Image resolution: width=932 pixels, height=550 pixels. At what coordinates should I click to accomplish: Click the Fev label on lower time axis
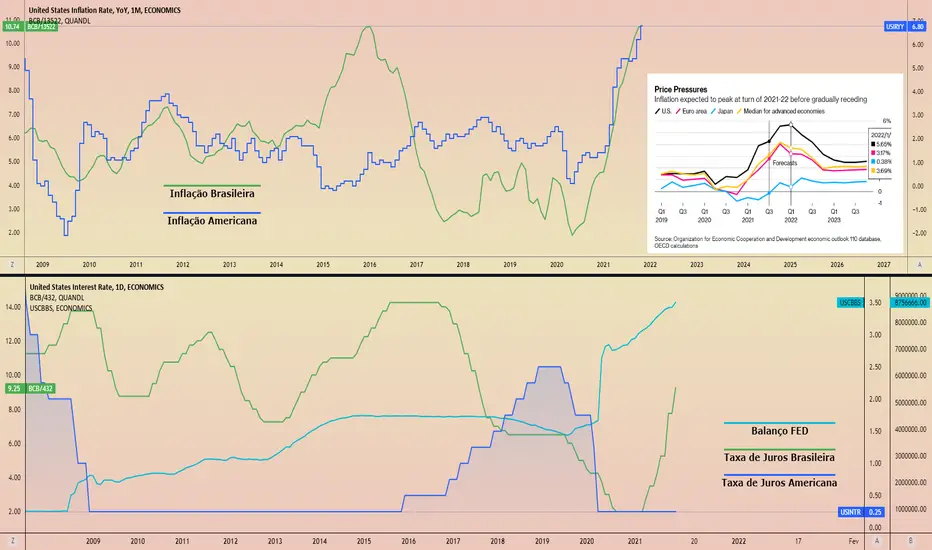click(854, 541)
